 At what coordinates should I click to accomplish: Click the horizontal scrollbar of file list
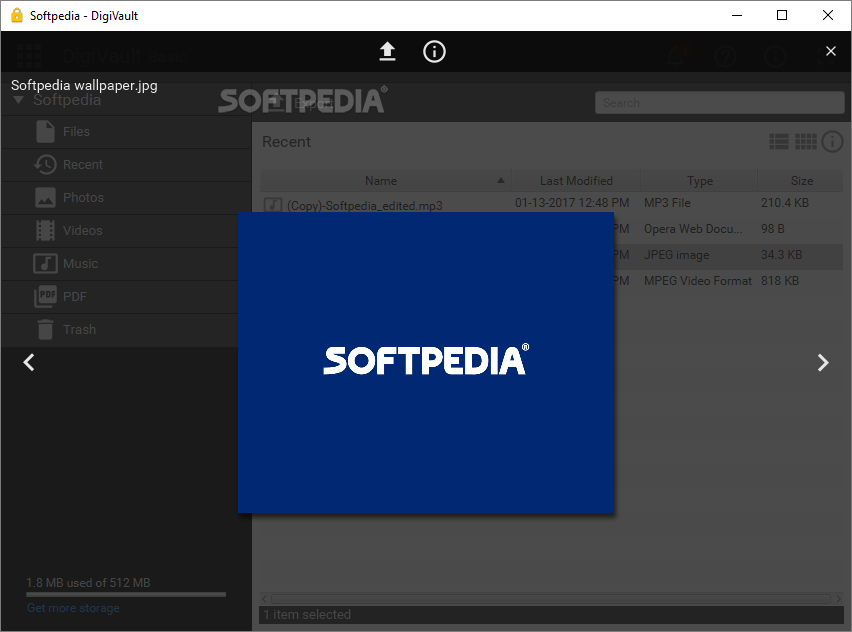coord(551,599)
